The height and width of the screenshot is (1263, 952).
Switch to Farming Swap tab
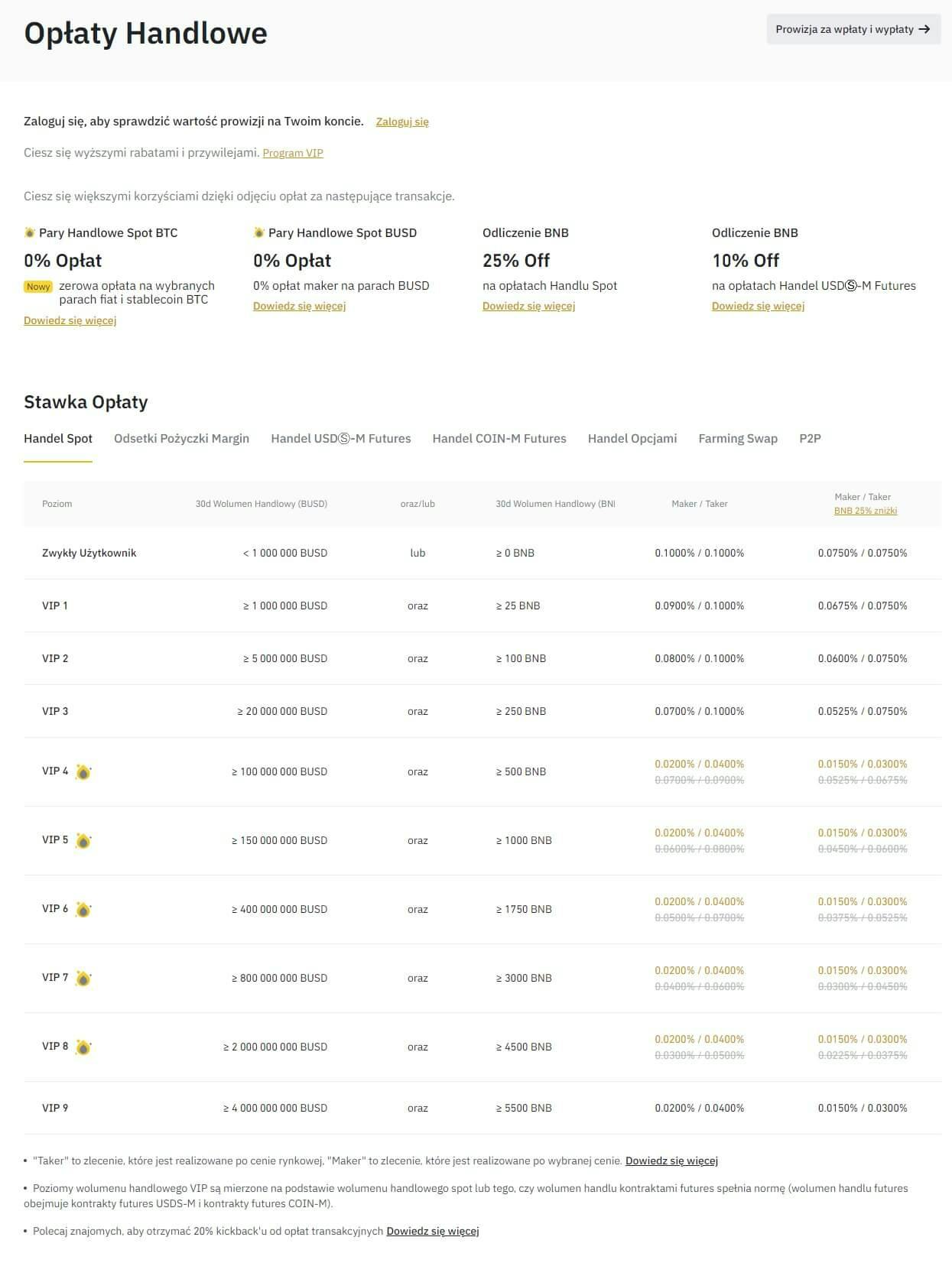[738, 439]
